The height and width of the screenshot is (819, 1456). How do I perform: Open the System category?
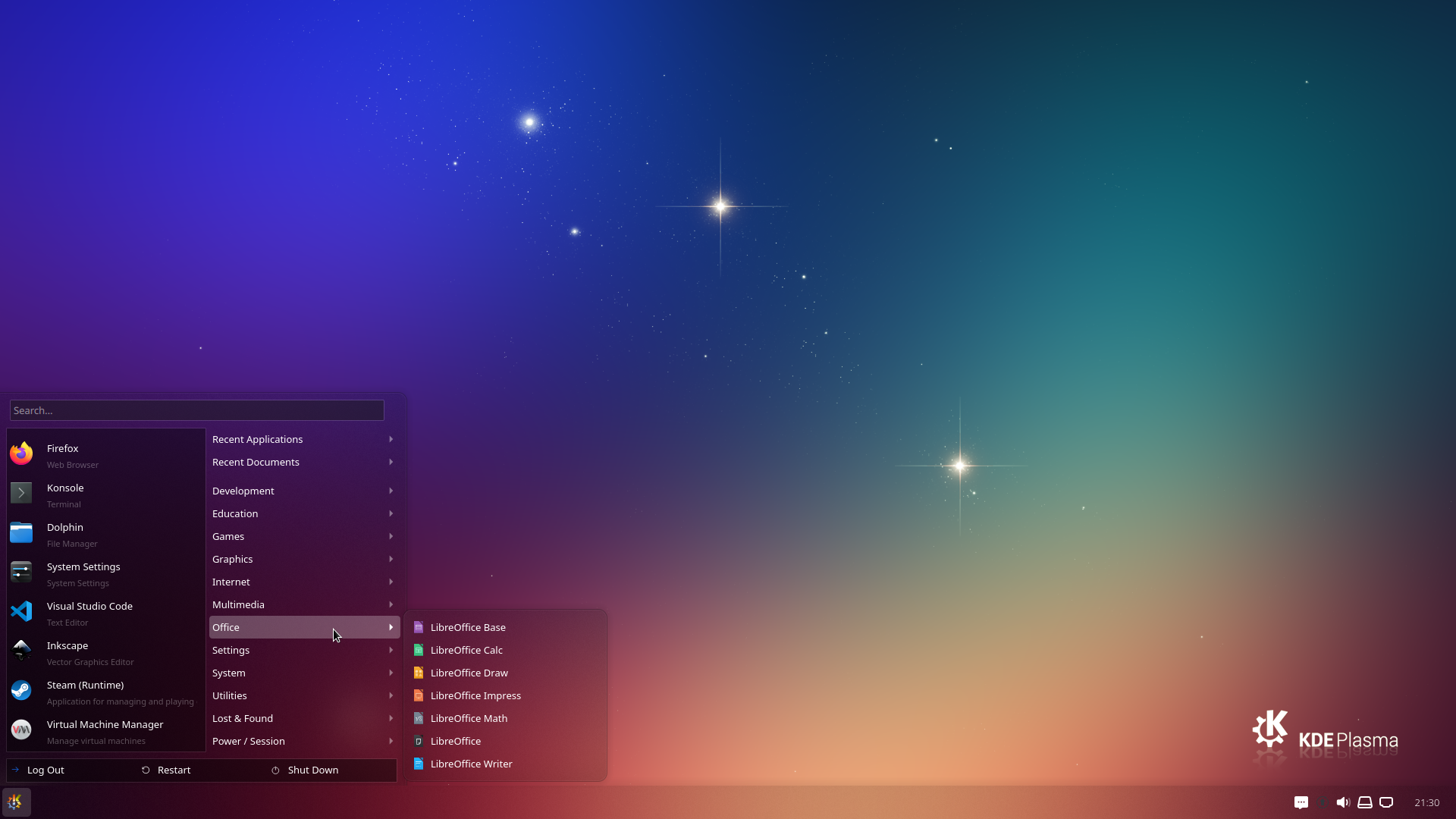(304, 673)
